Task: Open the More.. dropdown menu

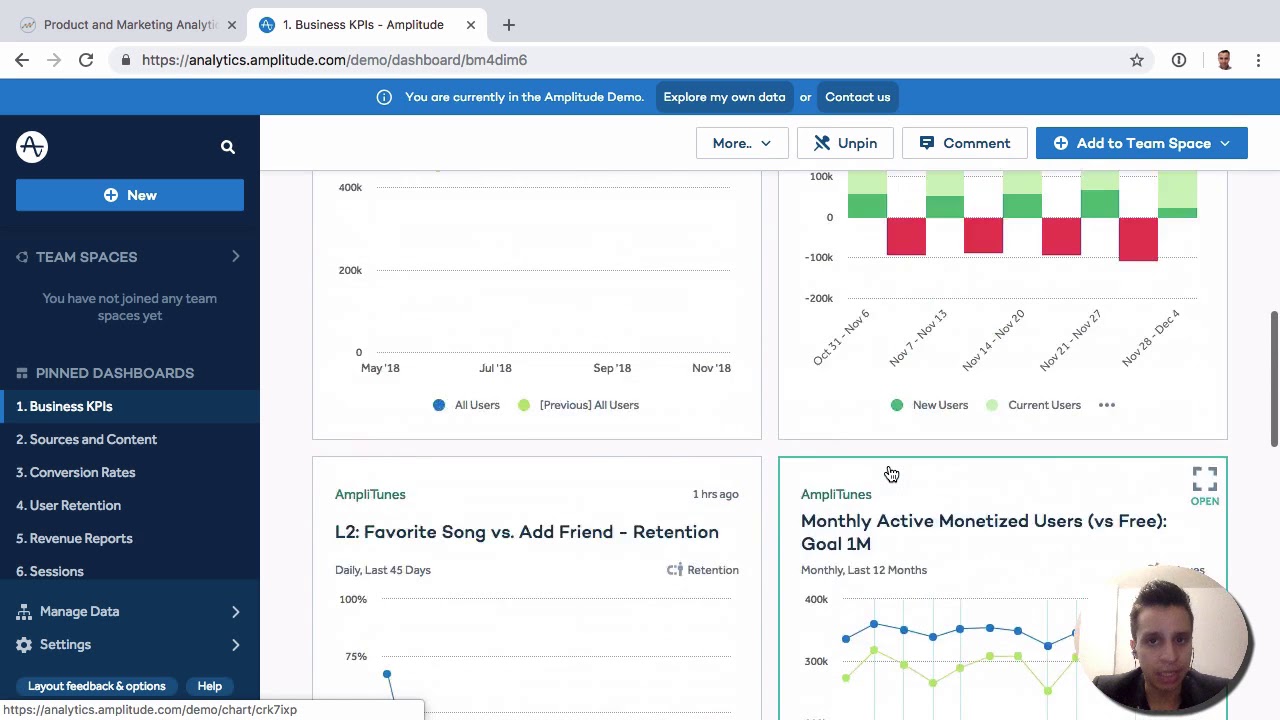Action: tap(741, 143)
